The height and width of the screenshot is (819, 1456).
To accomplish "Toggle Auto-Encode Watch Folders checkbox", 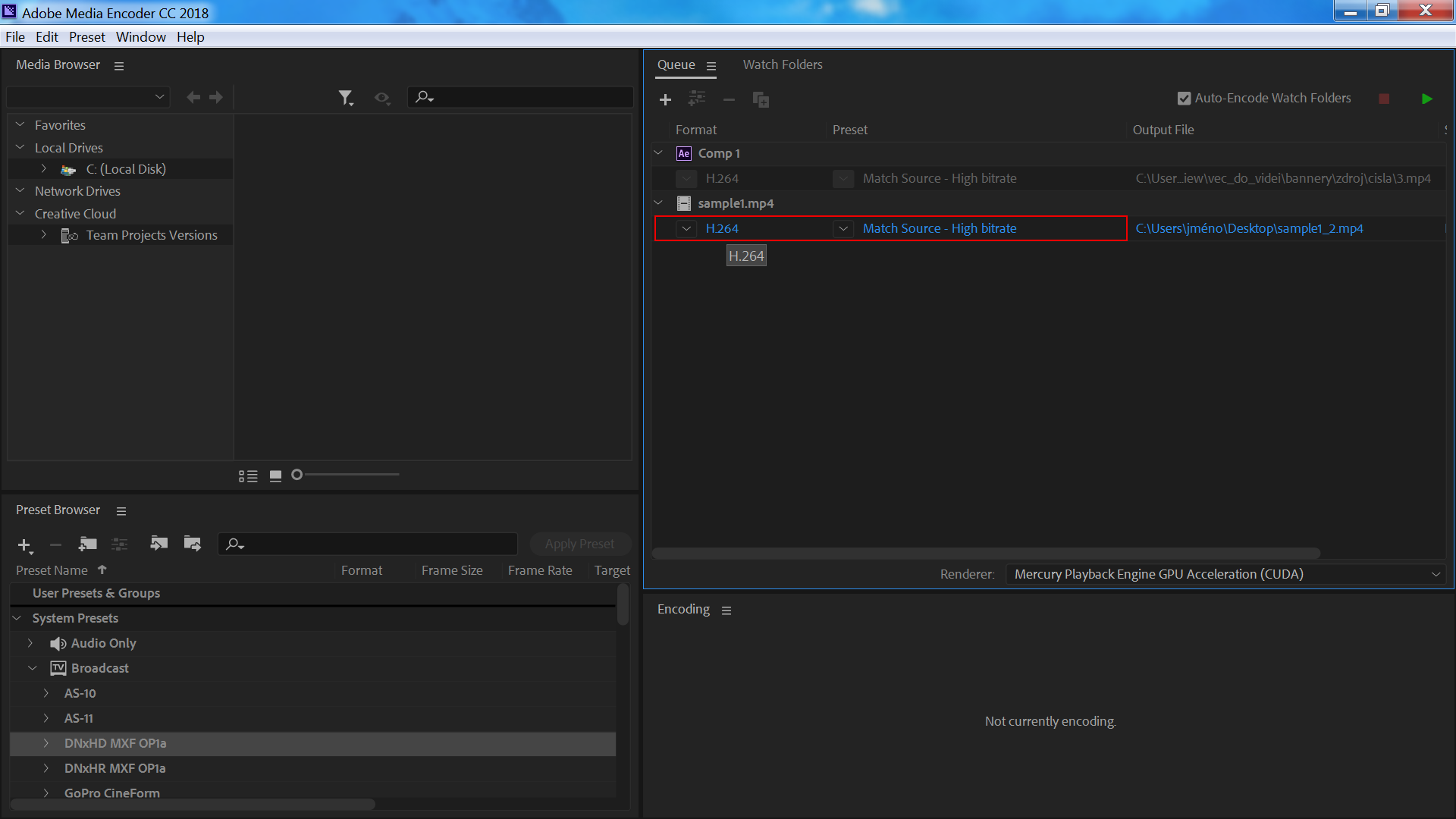I will [x=1184, y=99].
